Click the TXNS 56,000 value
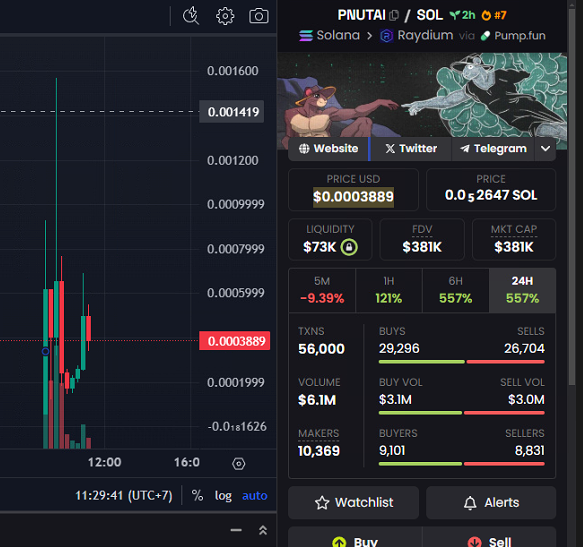The image size is (583, 547). coord(322,349)
